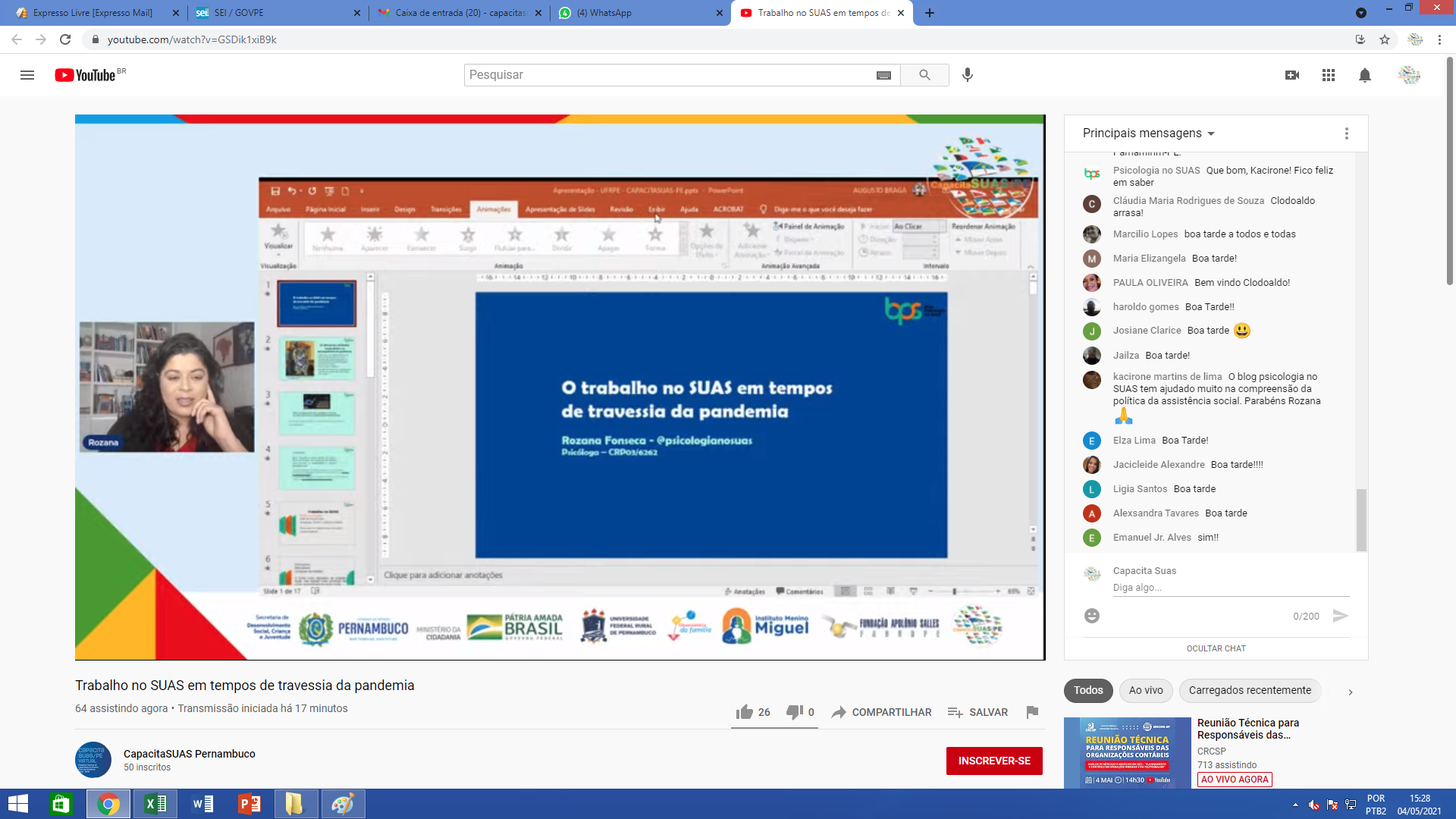Select the Ao vivo filter chip
The width and height of the screenshot is (1456, 819).
click(x=1145, y=690)
